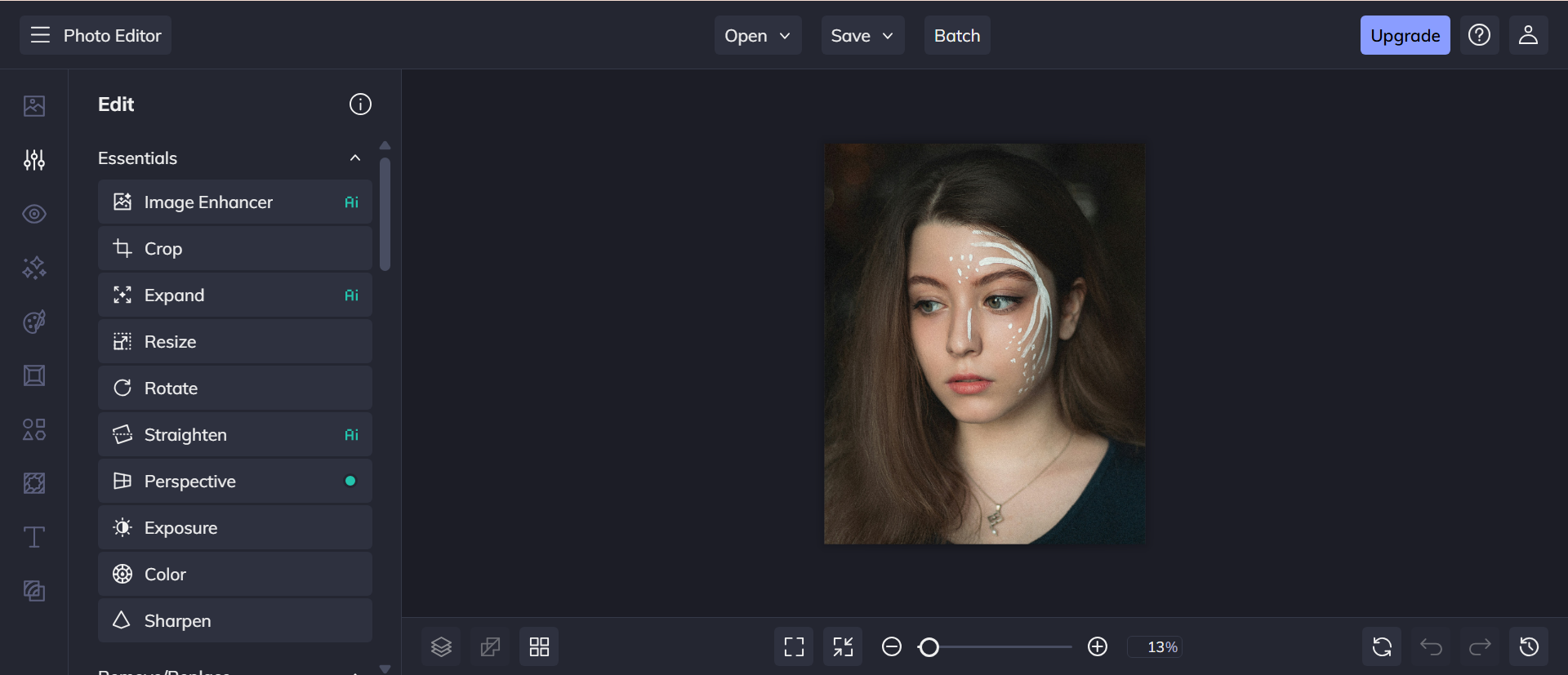
Task: Select the Touch Up eye icon
Action: (34, 214)
